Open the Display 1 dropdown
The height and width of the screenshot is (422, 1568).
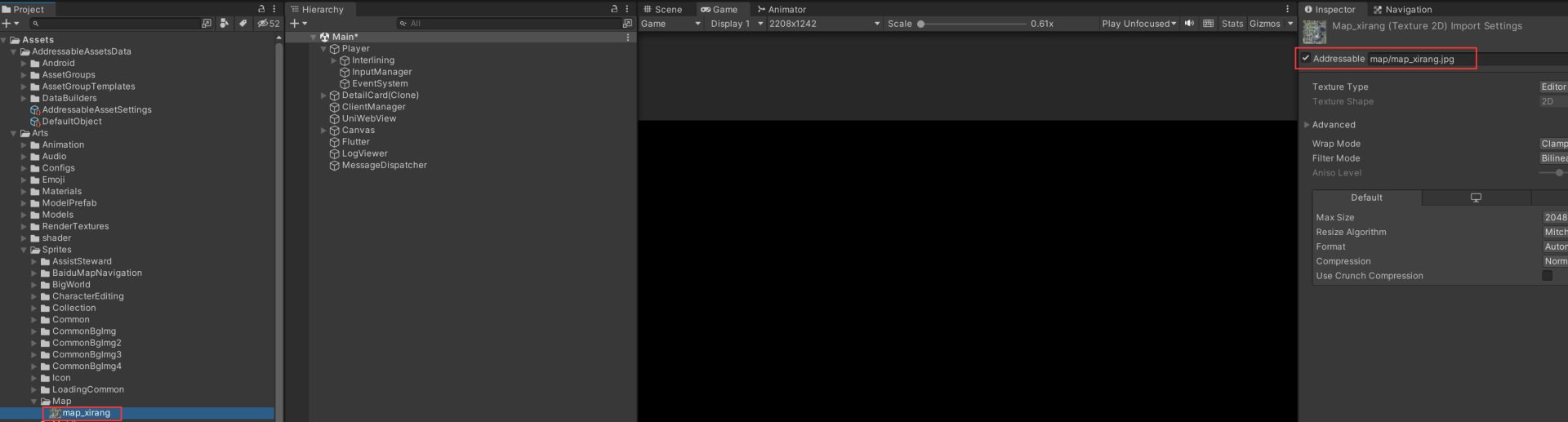[736, 24]
